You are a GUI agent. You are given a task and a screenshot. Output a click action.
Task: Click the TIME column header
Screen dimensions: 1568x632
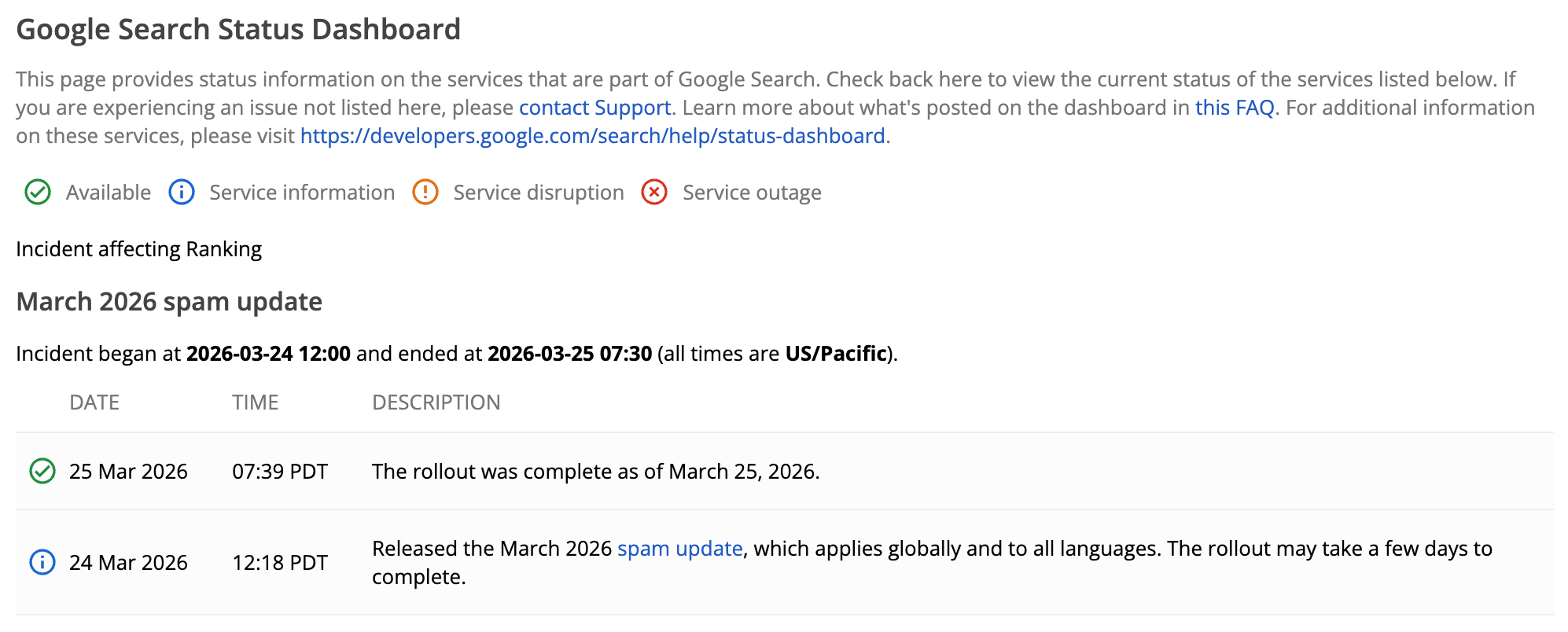click(255, 402)
